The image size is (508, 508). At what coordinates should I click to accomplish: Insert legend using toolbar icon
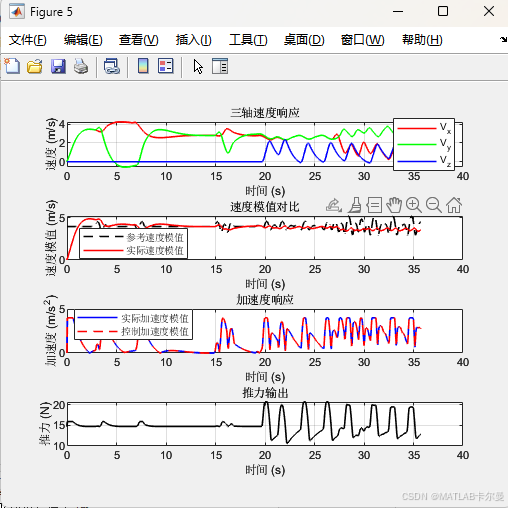[166, 66]
